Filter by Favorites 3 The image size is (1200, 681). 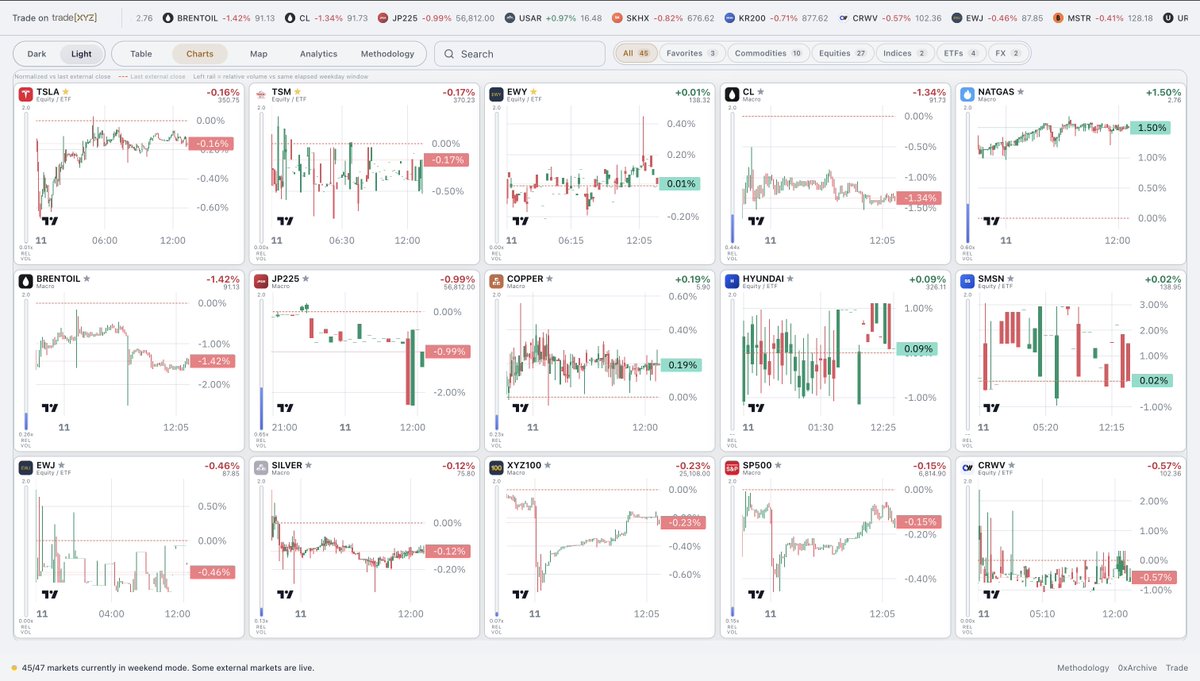tap(692, 53)
